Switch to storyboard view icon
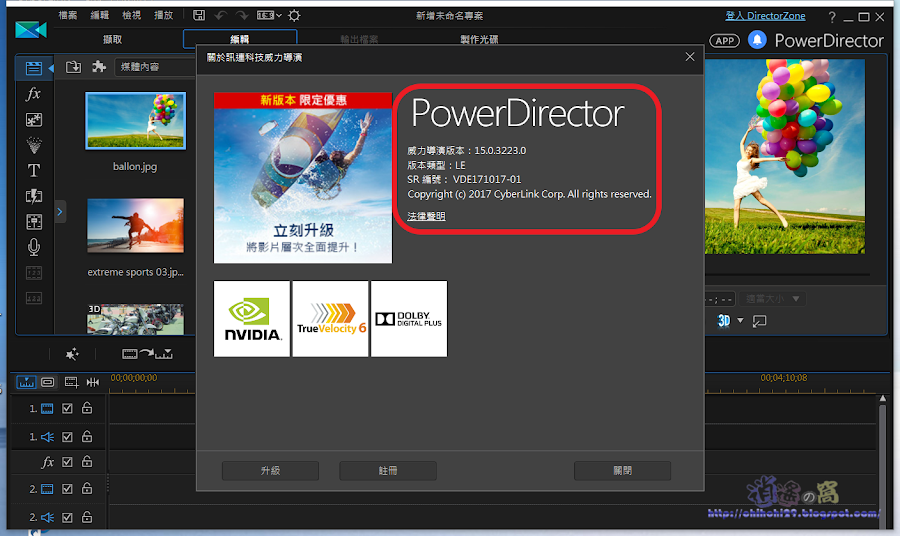Image resolution: width=900 pixels, height=536 pixels. coord(48,382)
